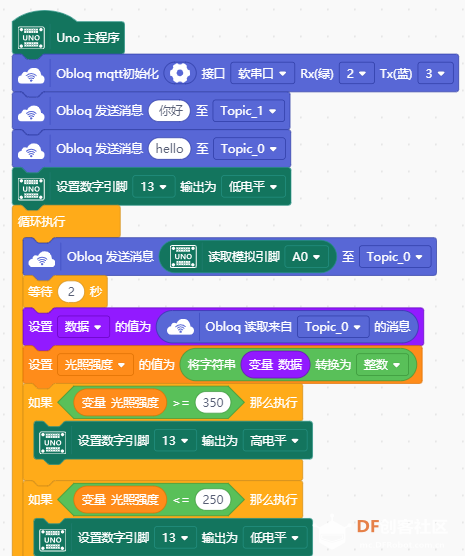Click UNO icon inside 读取模拟引脚 block
This screenshot has height=556, width=465.
(183, 256)
